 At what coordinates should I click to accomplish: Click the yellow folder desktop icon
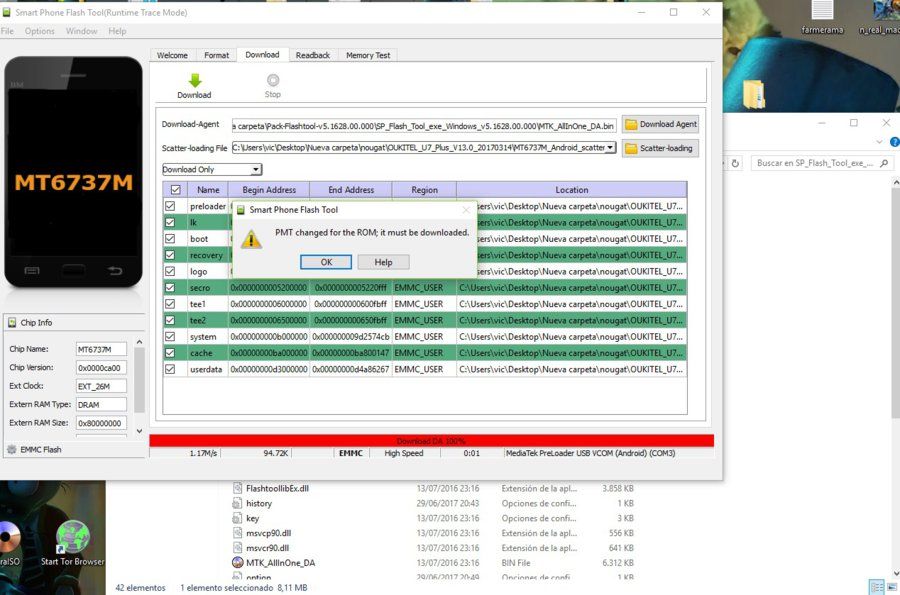tap(754, 94)
